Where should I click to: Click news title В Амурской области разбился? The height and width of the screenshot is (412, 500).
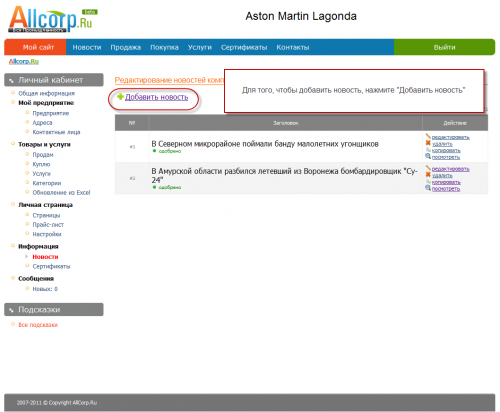tap(284, 175)
